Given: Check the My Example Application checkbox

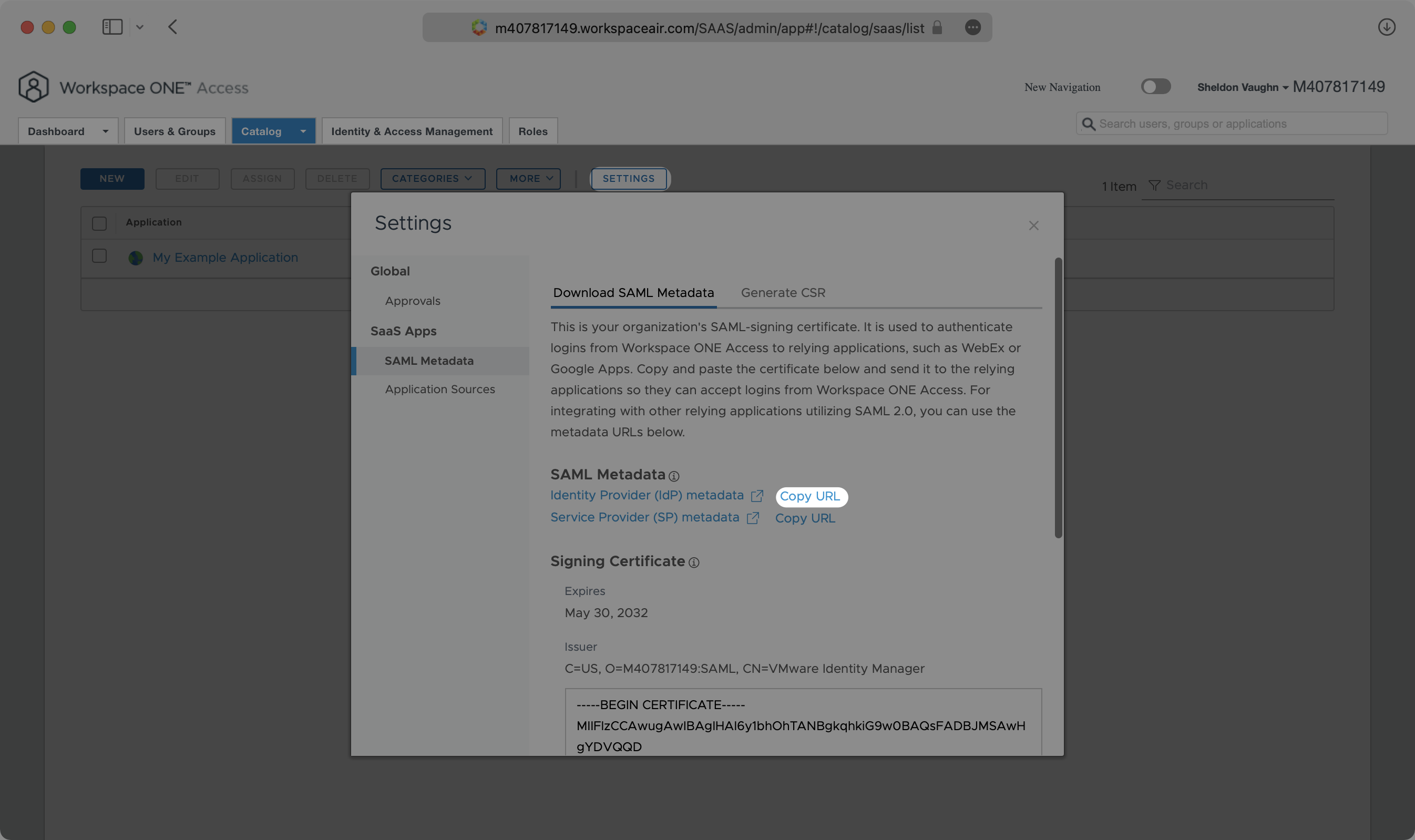Looking at the screenshot, I should [99, 257].
